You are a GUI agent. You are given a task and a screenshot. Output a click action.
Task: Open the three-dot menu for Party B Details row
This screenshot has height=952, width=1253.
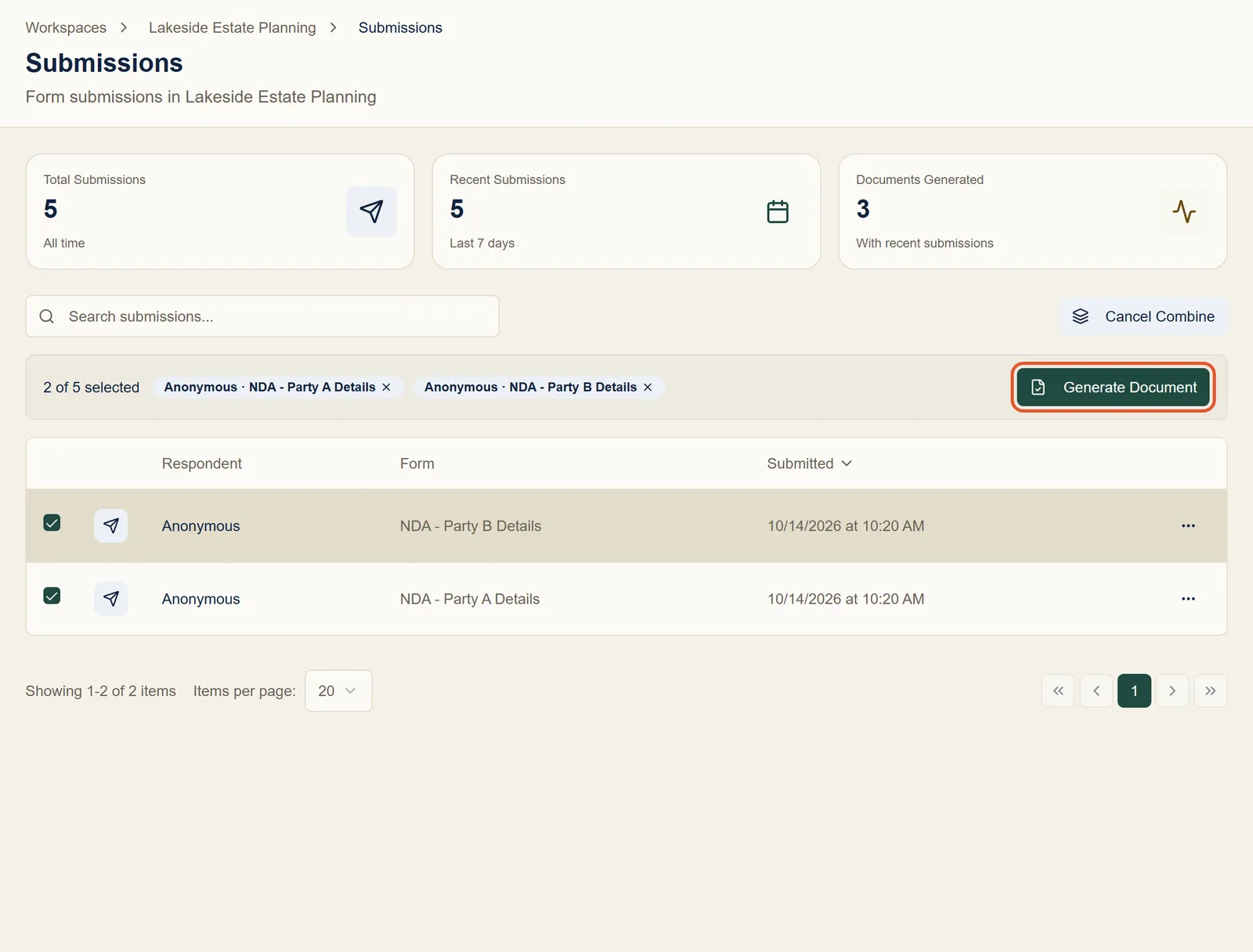pyautogui.click(x=1188, y=526)
